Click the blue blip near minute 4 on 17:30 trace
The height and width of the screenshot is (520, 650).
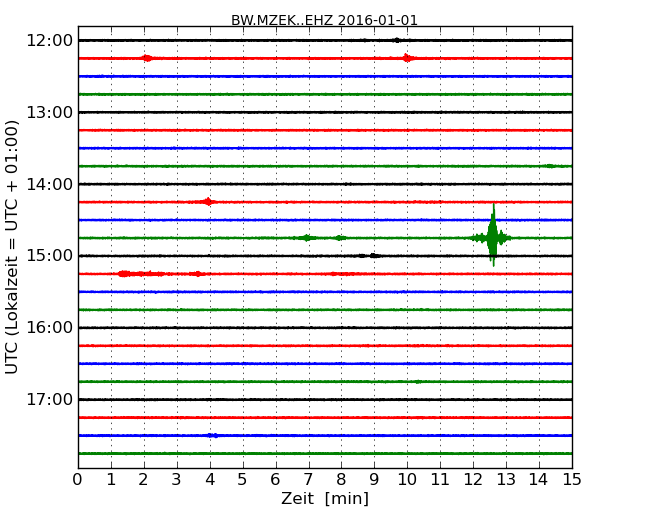(x=211, y=435)
